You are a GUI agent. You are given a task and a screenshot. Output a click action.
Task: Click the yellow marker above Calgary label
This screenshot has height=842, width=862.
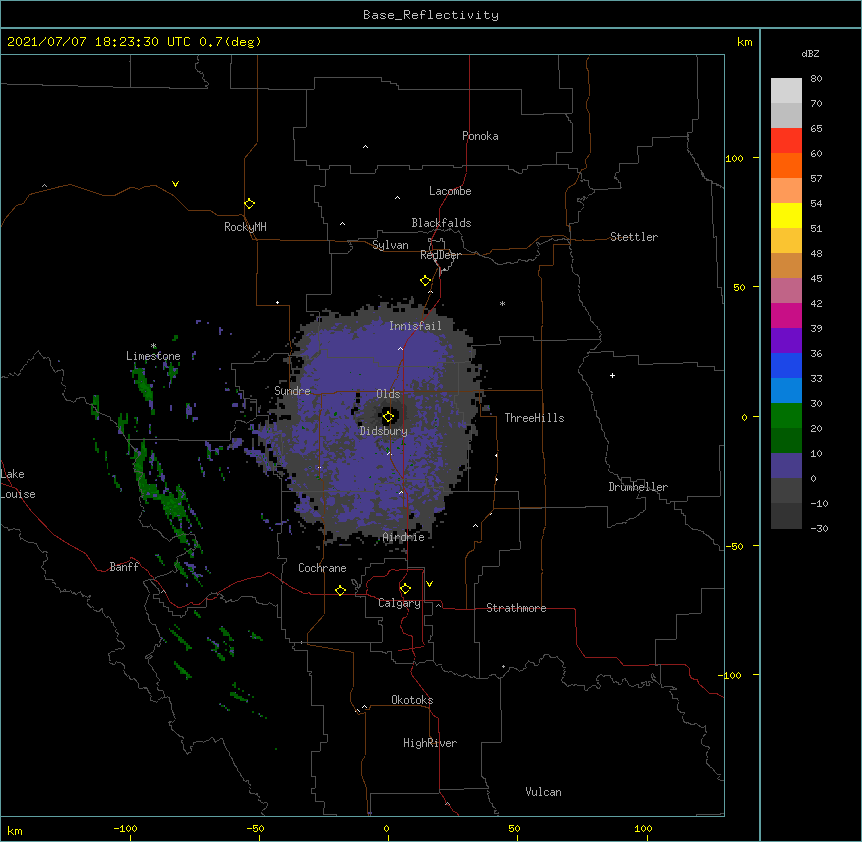(405, 589)
